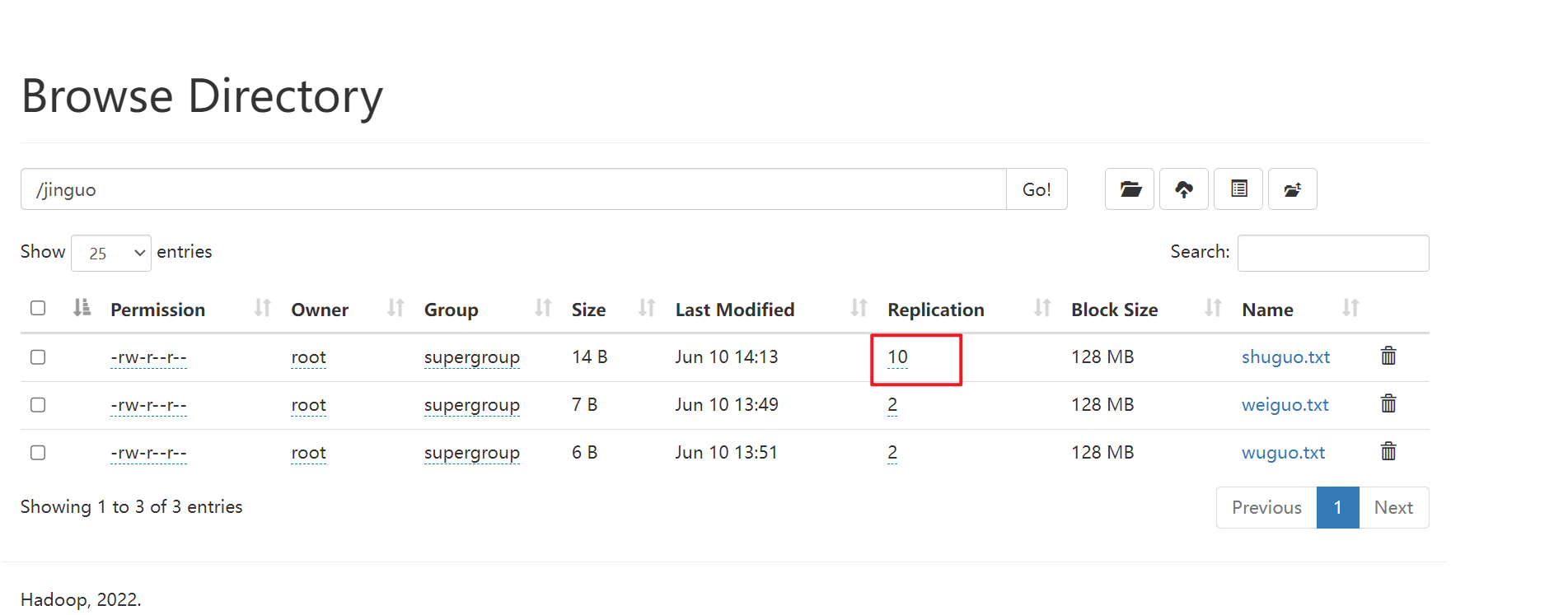This screenshot has width=1568, height=615.
Task: Go to the Next page
Action: [x=1393, y=507]
